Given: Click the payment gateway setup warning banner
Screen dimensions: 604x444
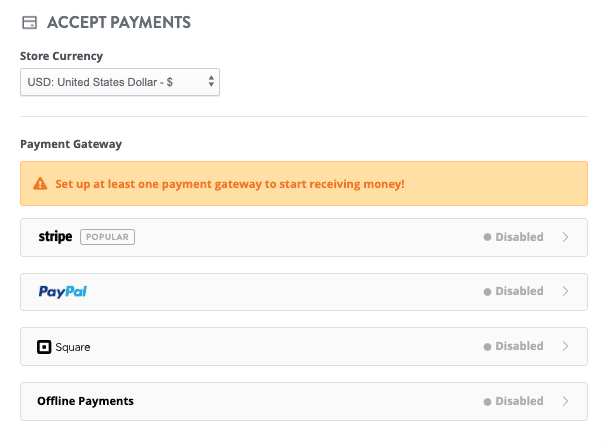Looking at the screenshot, I should point(304,184).
